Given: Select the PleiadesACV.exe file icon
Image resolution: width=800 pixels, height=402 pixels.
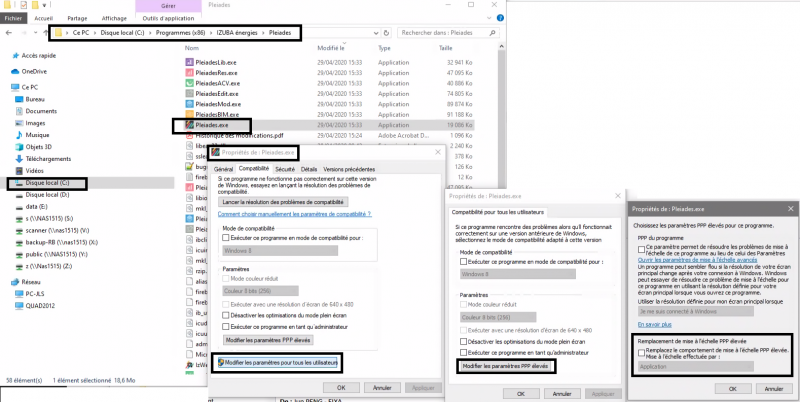Looking at the screenshot, I should coord(189,83).
